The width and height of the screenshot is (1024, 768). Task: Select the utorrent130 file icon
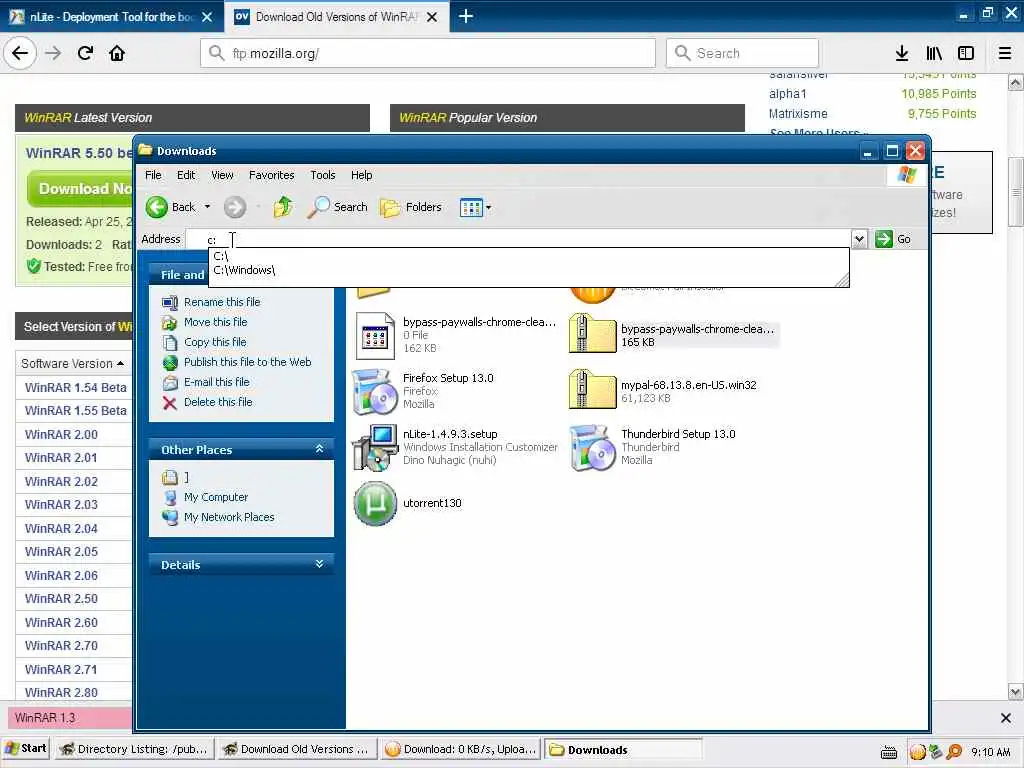tap(376, 504)
